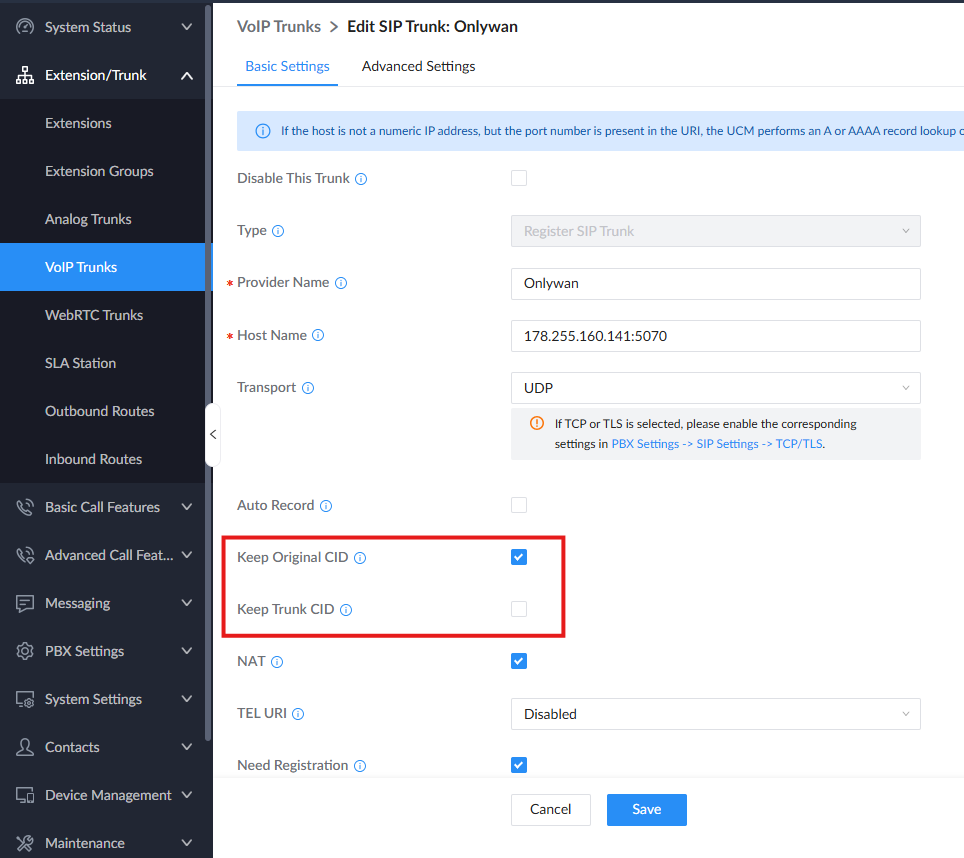Follow the PBX Settings SIP Settings TCP/TLS link

pos(718,444)
